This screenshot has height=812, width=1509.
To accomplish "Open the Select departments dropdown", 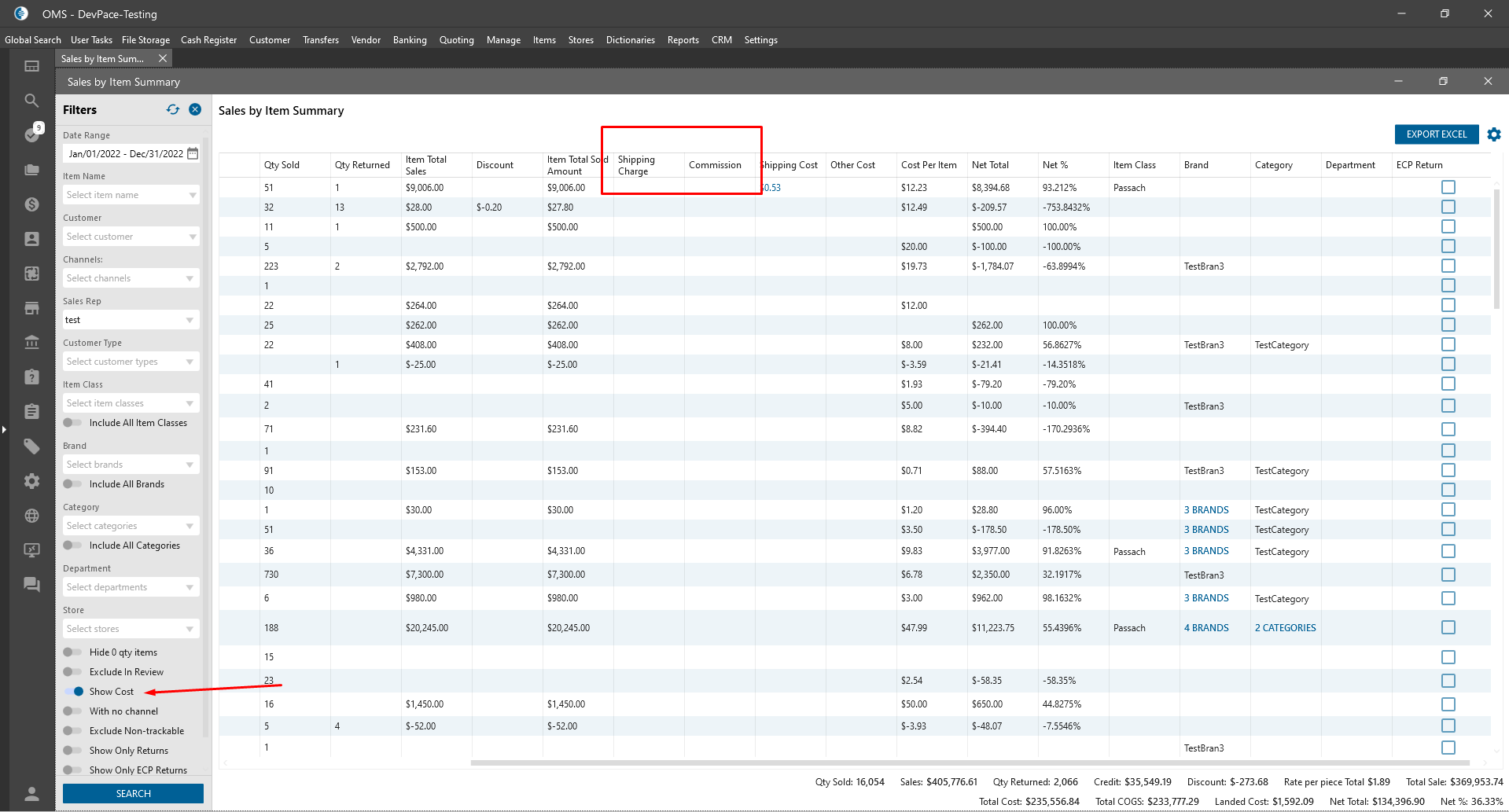I will 131,587.
